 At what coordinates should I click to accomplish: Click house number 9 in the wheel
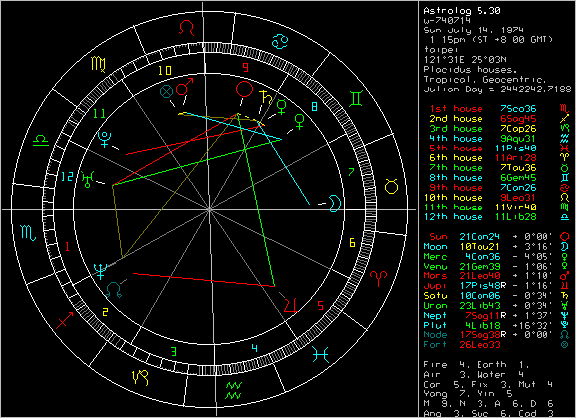click(245, 67)
